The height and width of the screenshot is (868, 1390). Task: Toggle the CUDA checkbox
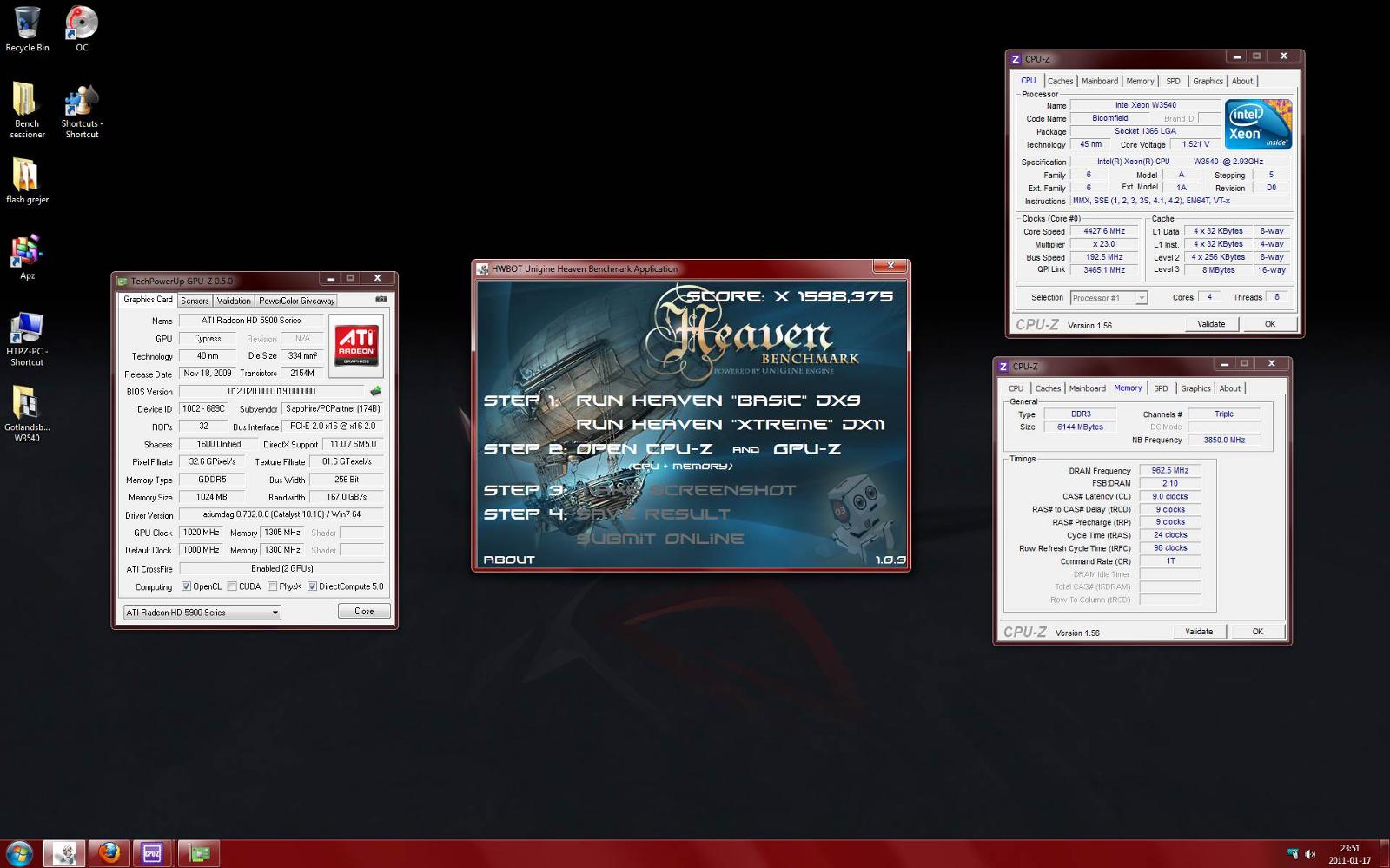pyautogui.click(x=232, y=586)
